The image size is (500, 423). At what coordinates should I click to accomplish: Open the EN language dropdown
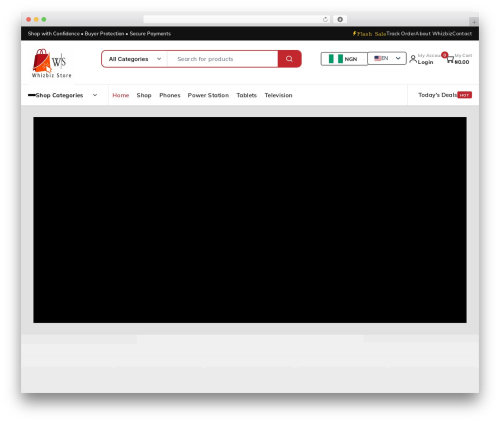[387, 58]
